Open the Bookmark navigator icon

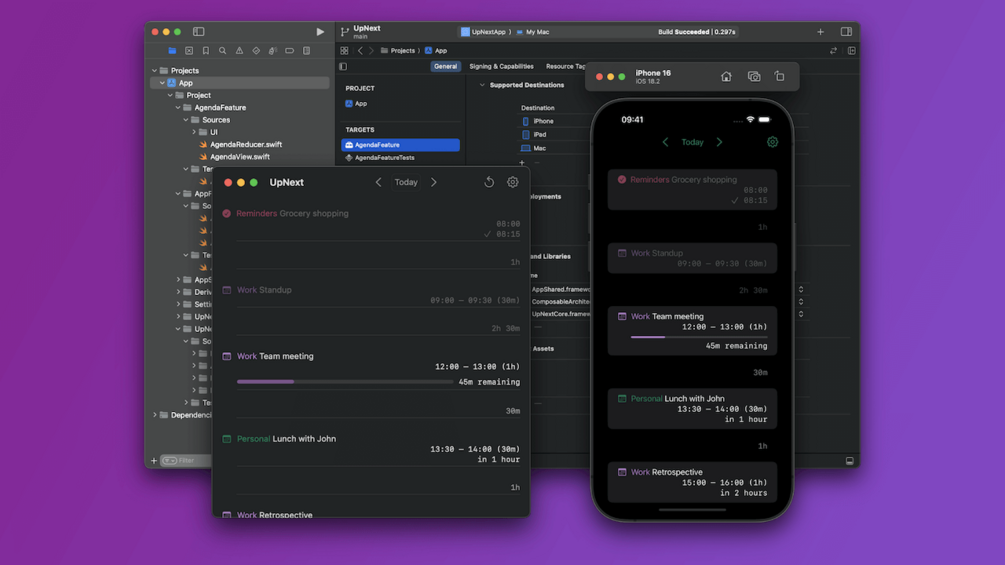pos(206,51)
